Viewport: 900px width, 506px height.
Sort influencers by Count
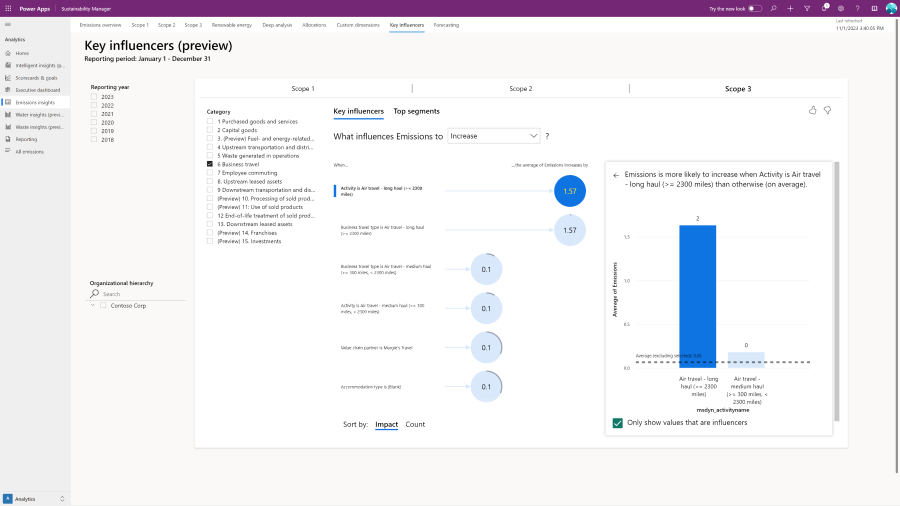415,424
